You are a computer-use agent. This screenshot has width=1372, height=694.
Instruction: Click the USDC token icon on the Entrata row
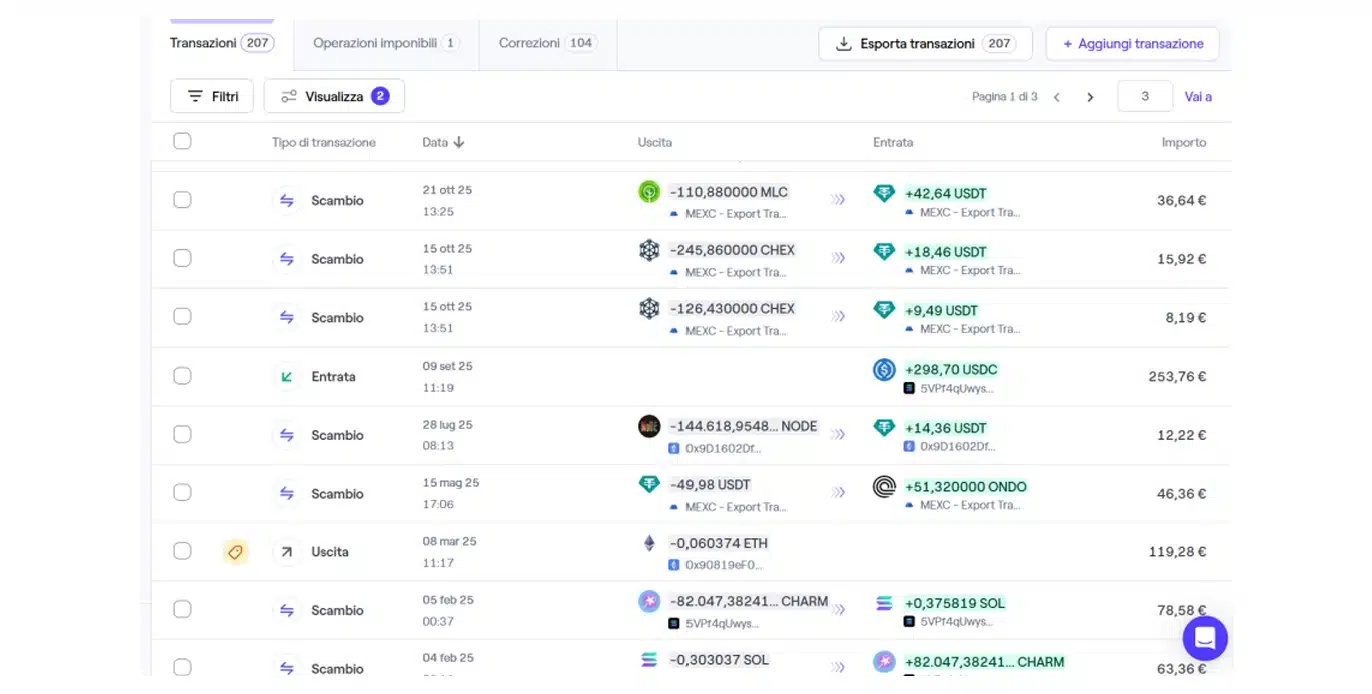884,370
